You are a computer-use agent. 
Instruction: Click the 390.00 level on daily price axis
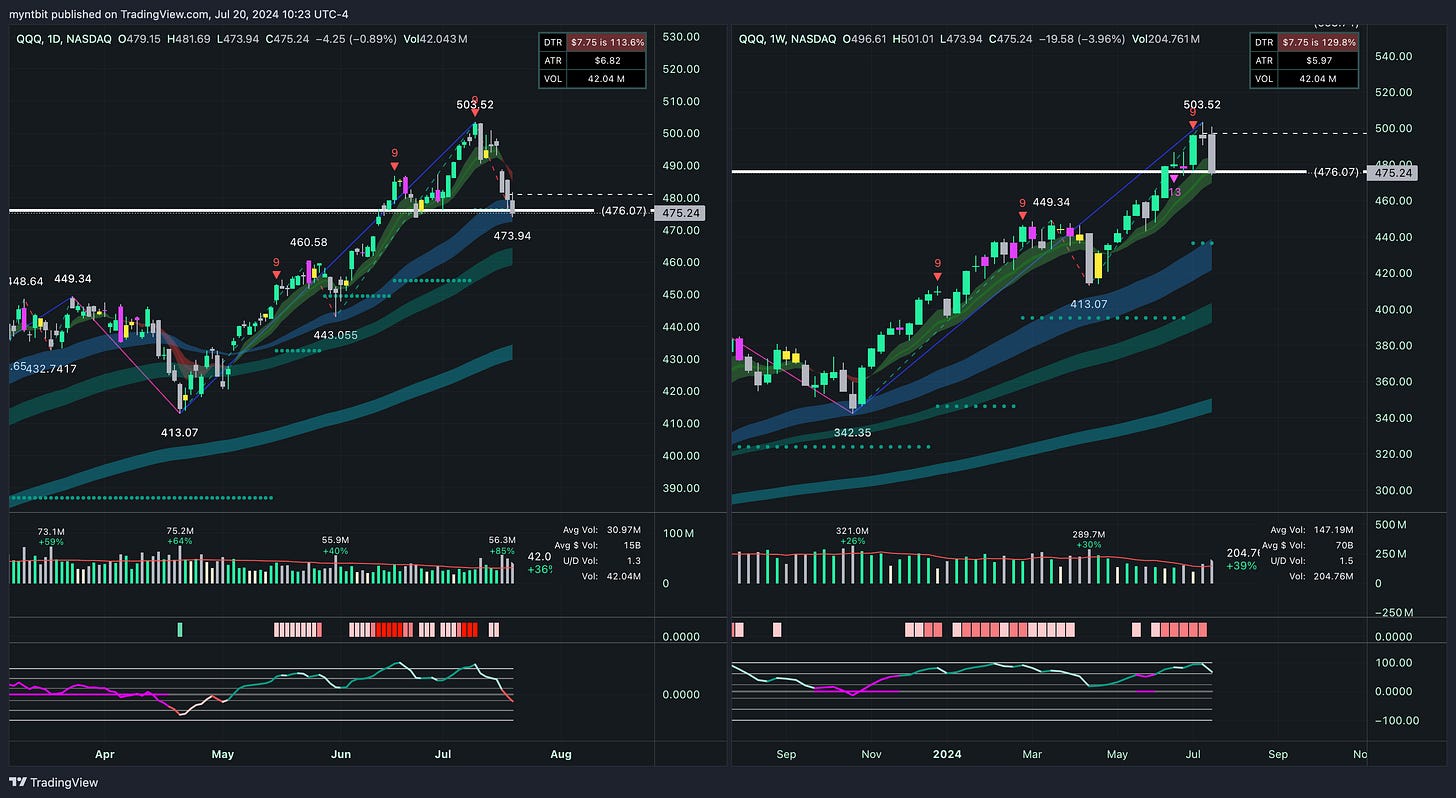[679, 488]
